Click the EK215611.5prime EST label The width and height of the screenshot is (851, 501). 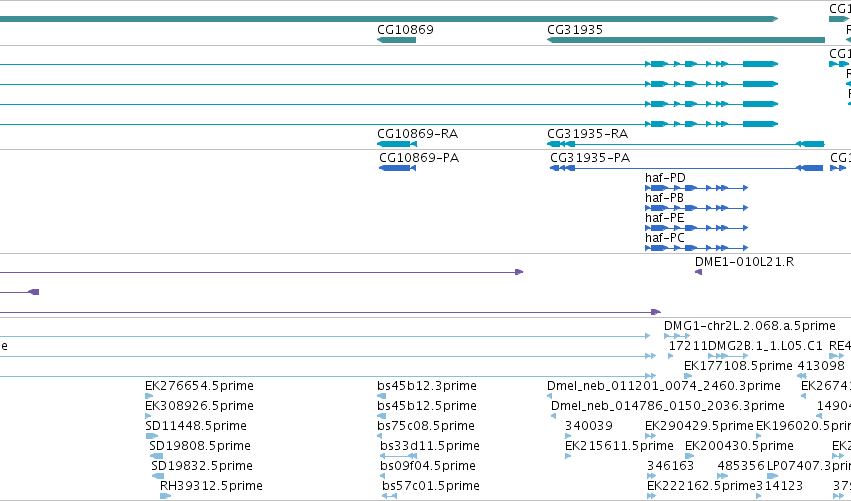click(x=619, y=446)
